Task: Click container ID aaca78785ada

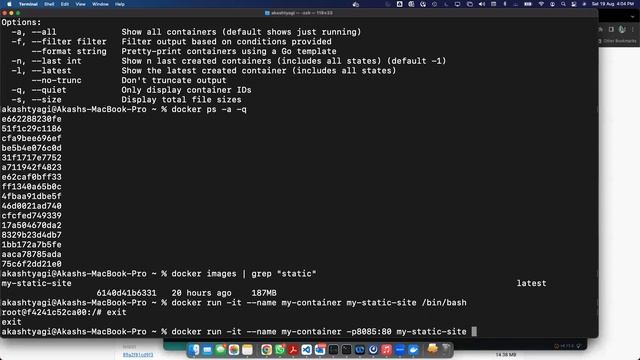Action: pyautogui.click(x=31, y=254)
